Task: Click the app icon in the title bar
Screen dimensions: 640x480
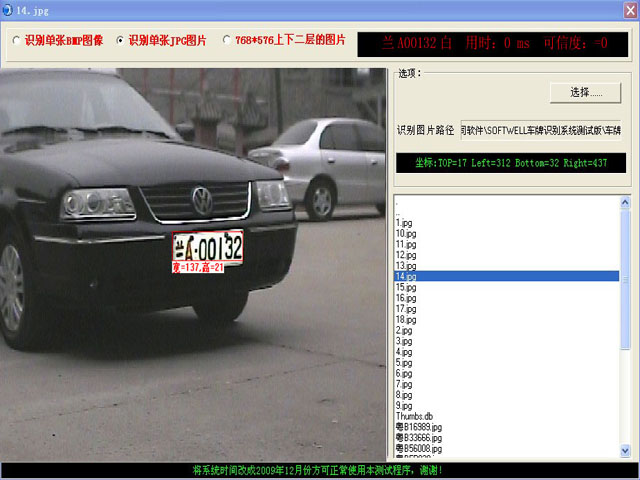Action: coord(9,9)
